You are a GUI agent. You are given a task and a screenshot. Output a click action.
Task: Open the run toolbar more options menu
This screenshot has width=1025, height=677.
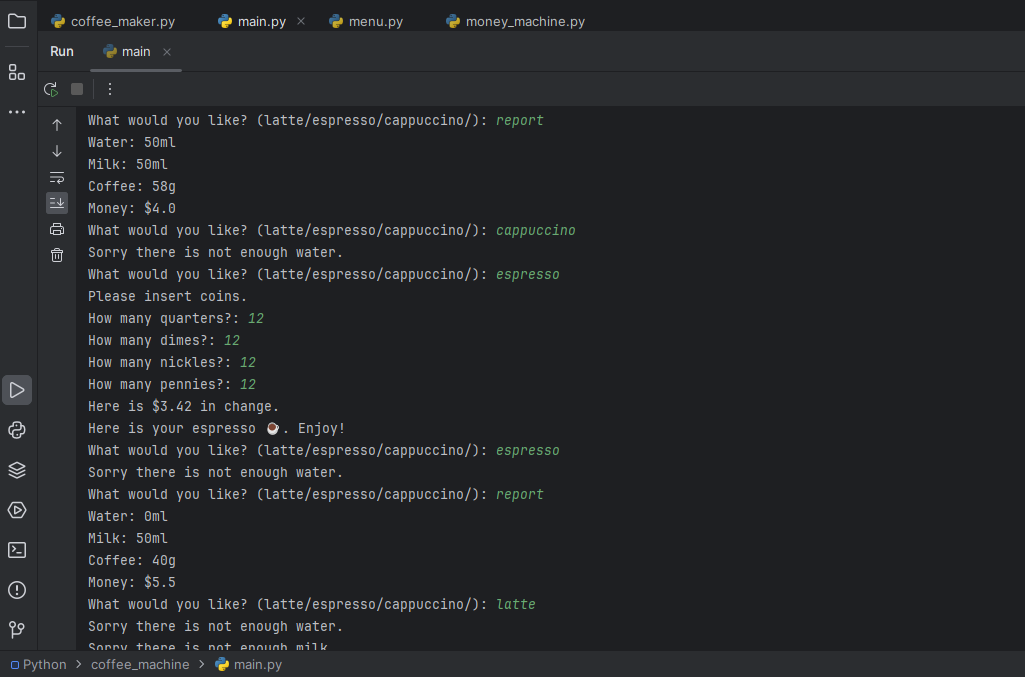click(x=110, y=89)
